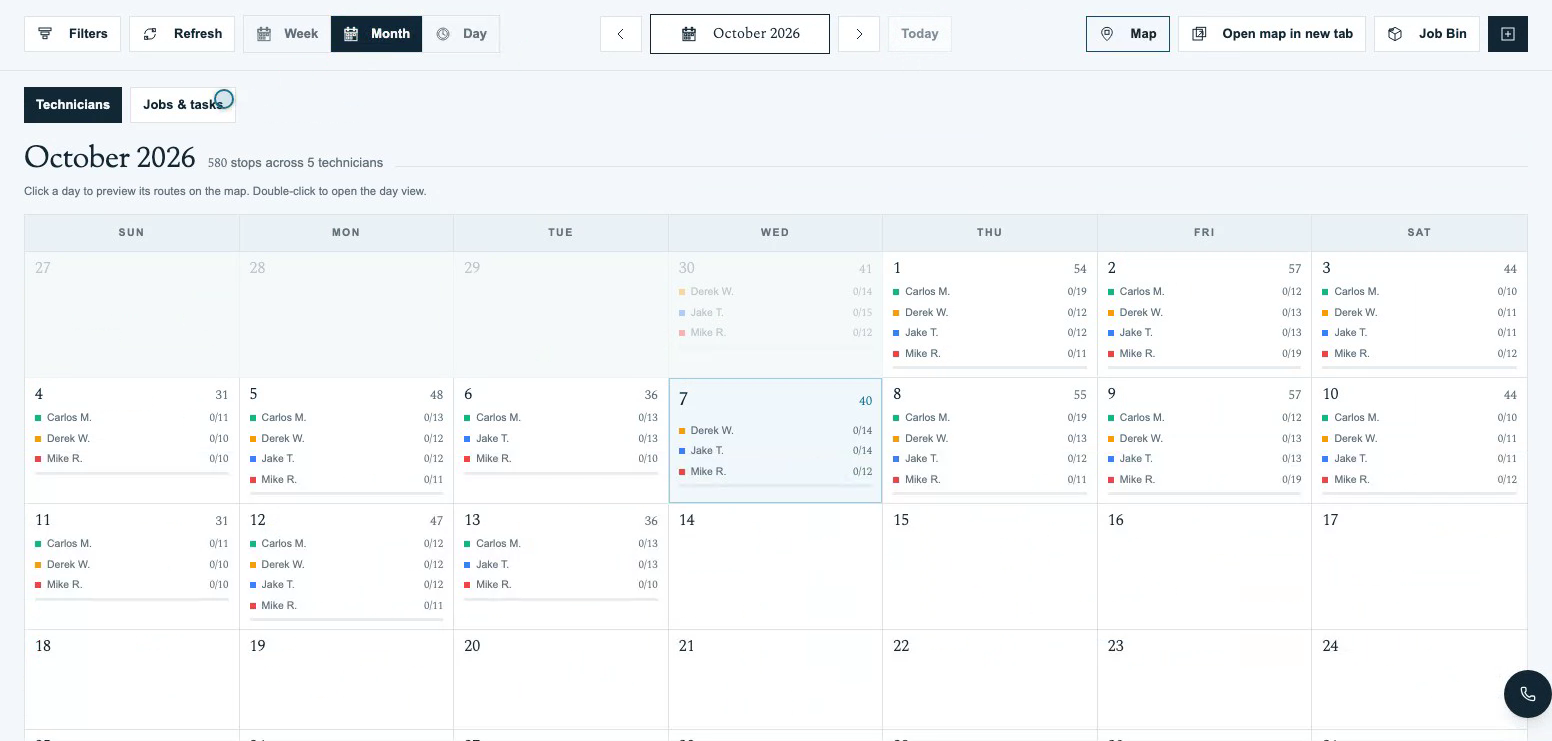Select day cell October 3
Viewport: 1552px width, 741px height.
(1419, 314)
